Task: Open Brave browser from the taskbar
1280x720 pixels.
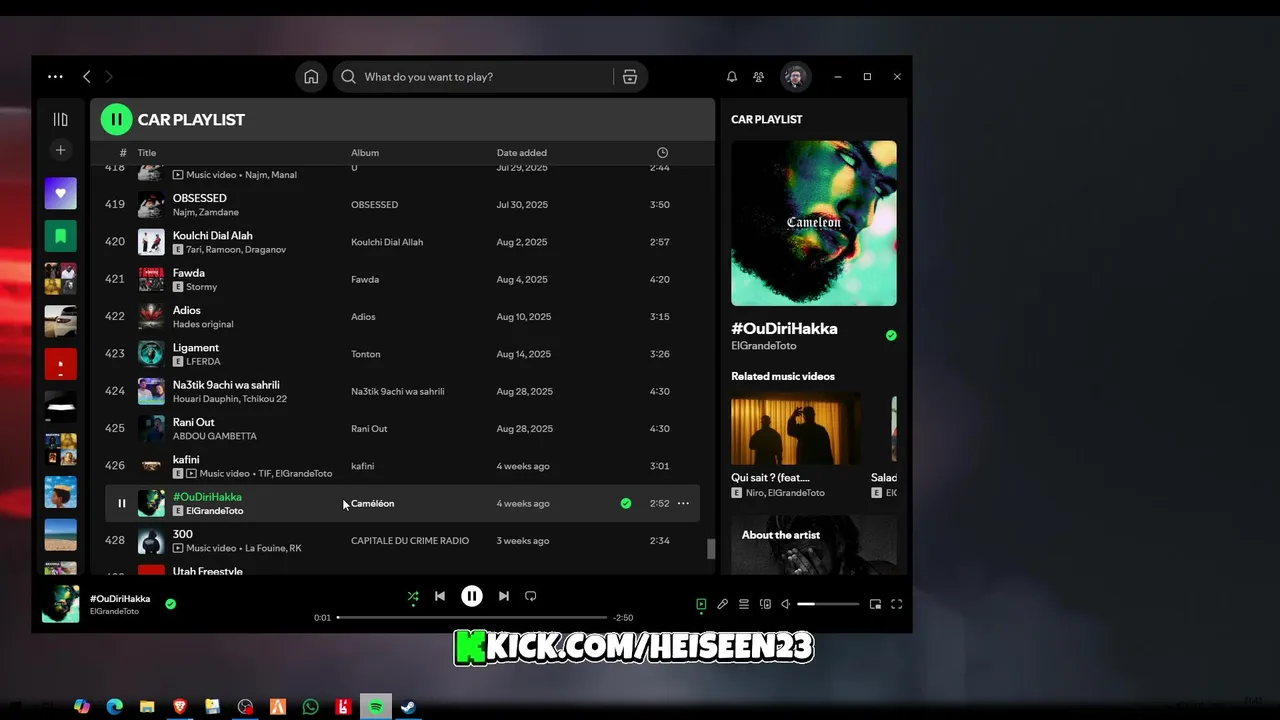Action: click(180, 707)
